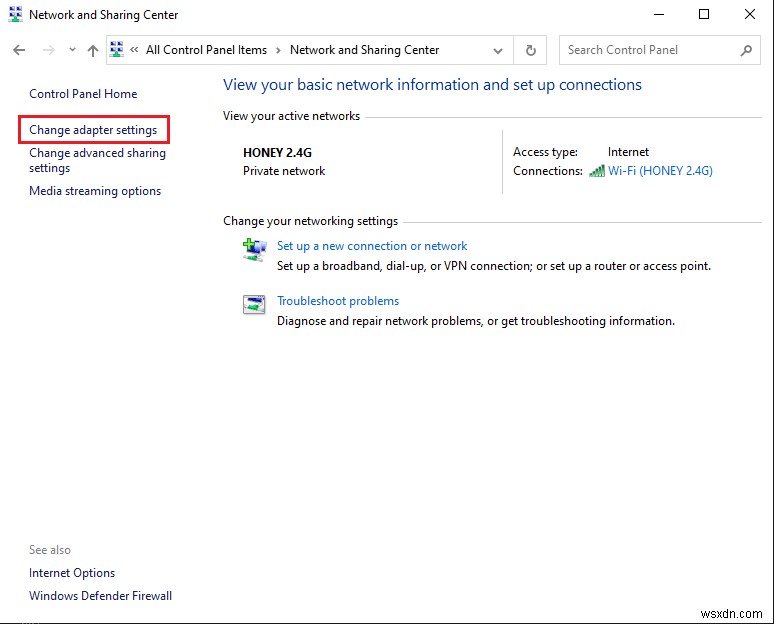Viewport: 774px width, 624px height.
Task: Click the Private network label
Action: pos(284,171)
